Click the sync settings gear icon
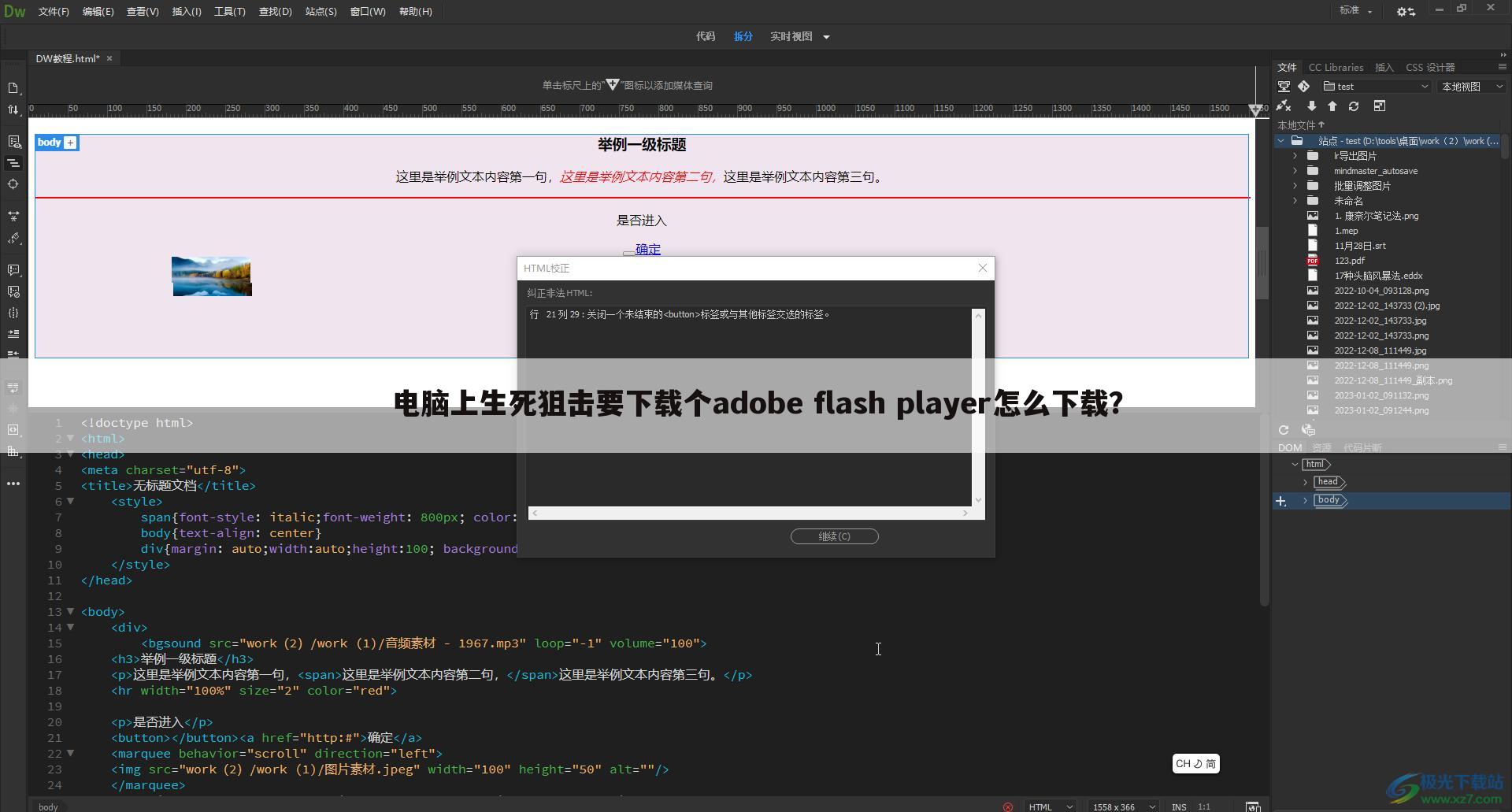 point(1406,11)
